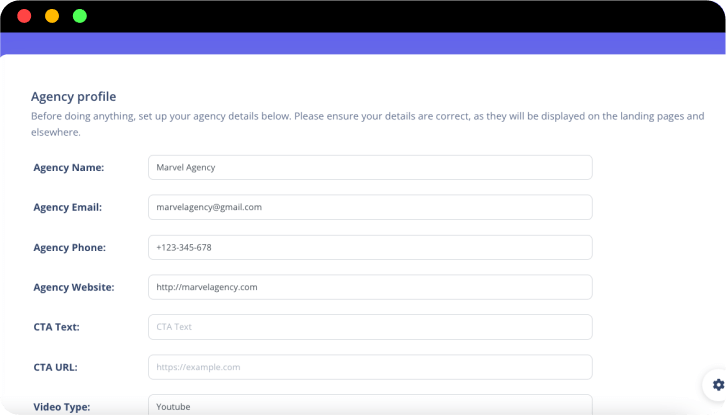Open the settings gear icon
The width and height of the screenshot is (726, 415).
pyautogui.click(x=717, y=384)
